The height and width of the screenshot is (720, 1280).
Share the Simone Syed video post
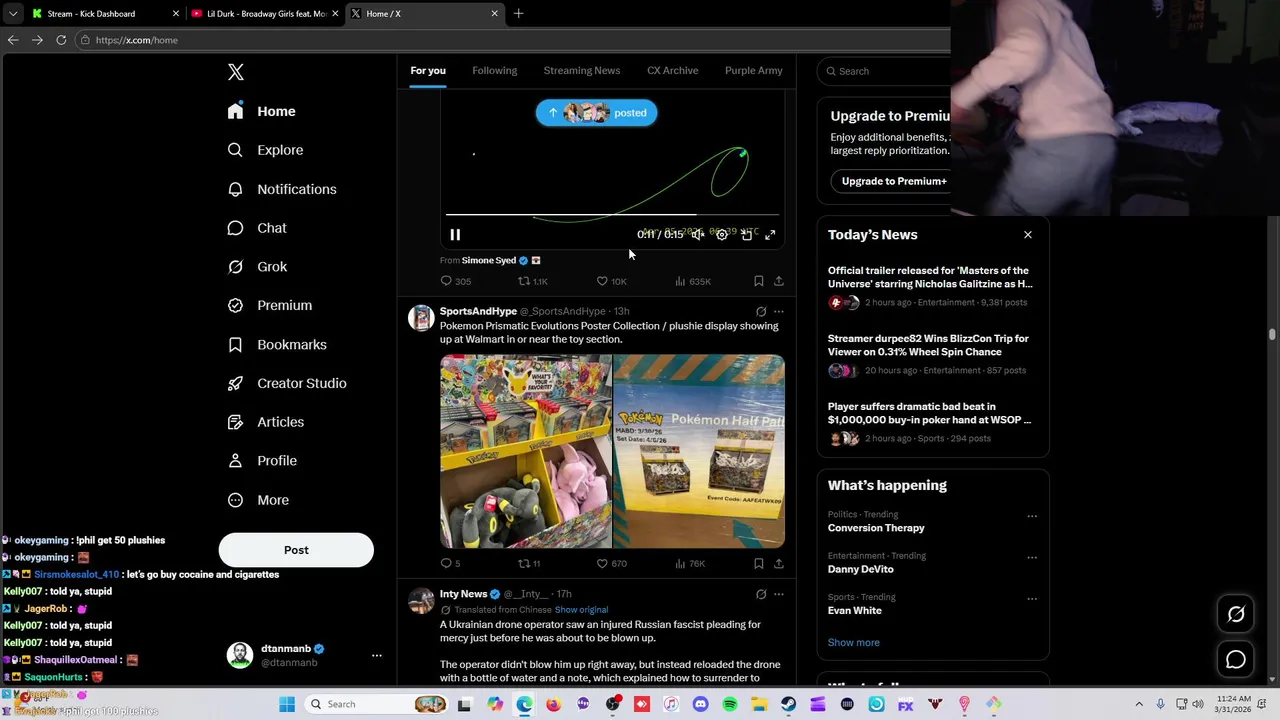click(x=779, y=281)
